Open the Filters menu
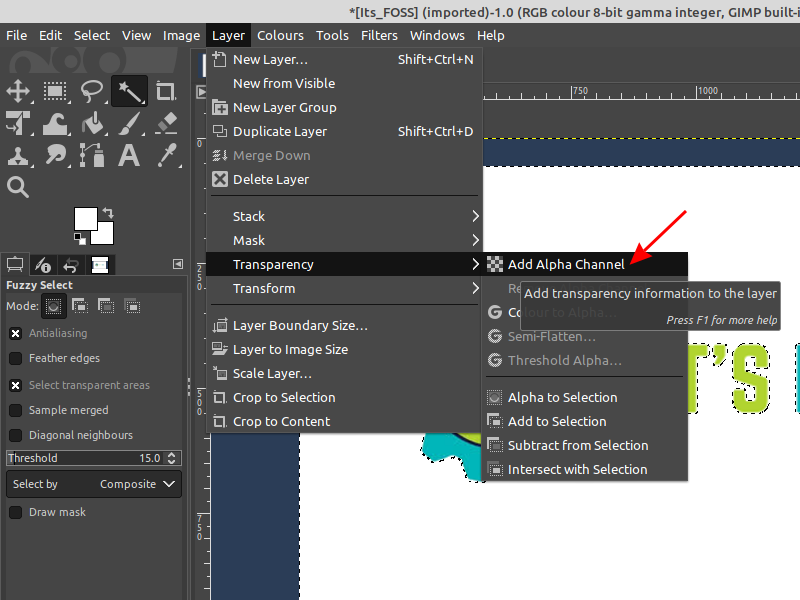This screenshot has width=800, height=600. click(379, 35)
